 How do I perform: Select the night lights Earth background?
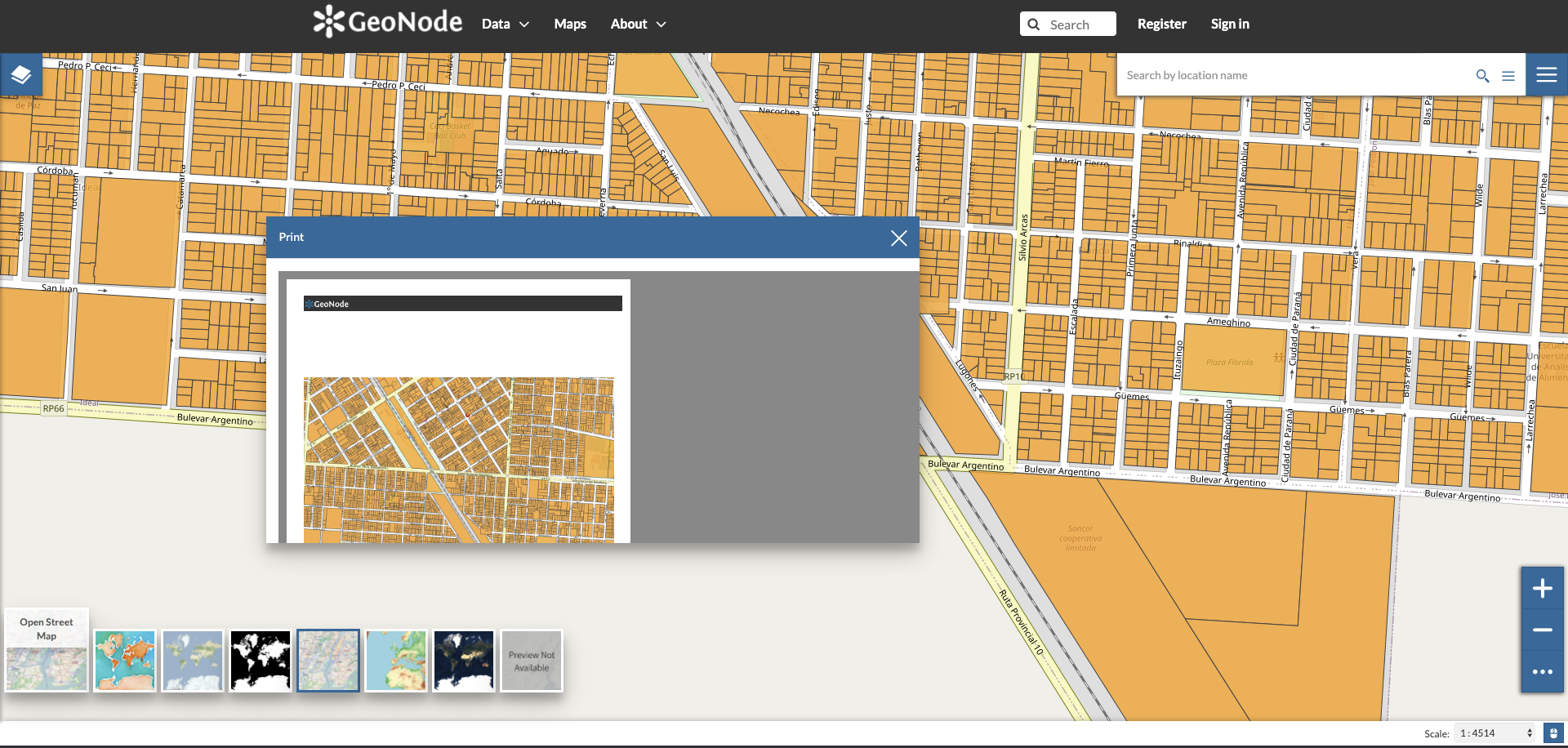[464, 661]
